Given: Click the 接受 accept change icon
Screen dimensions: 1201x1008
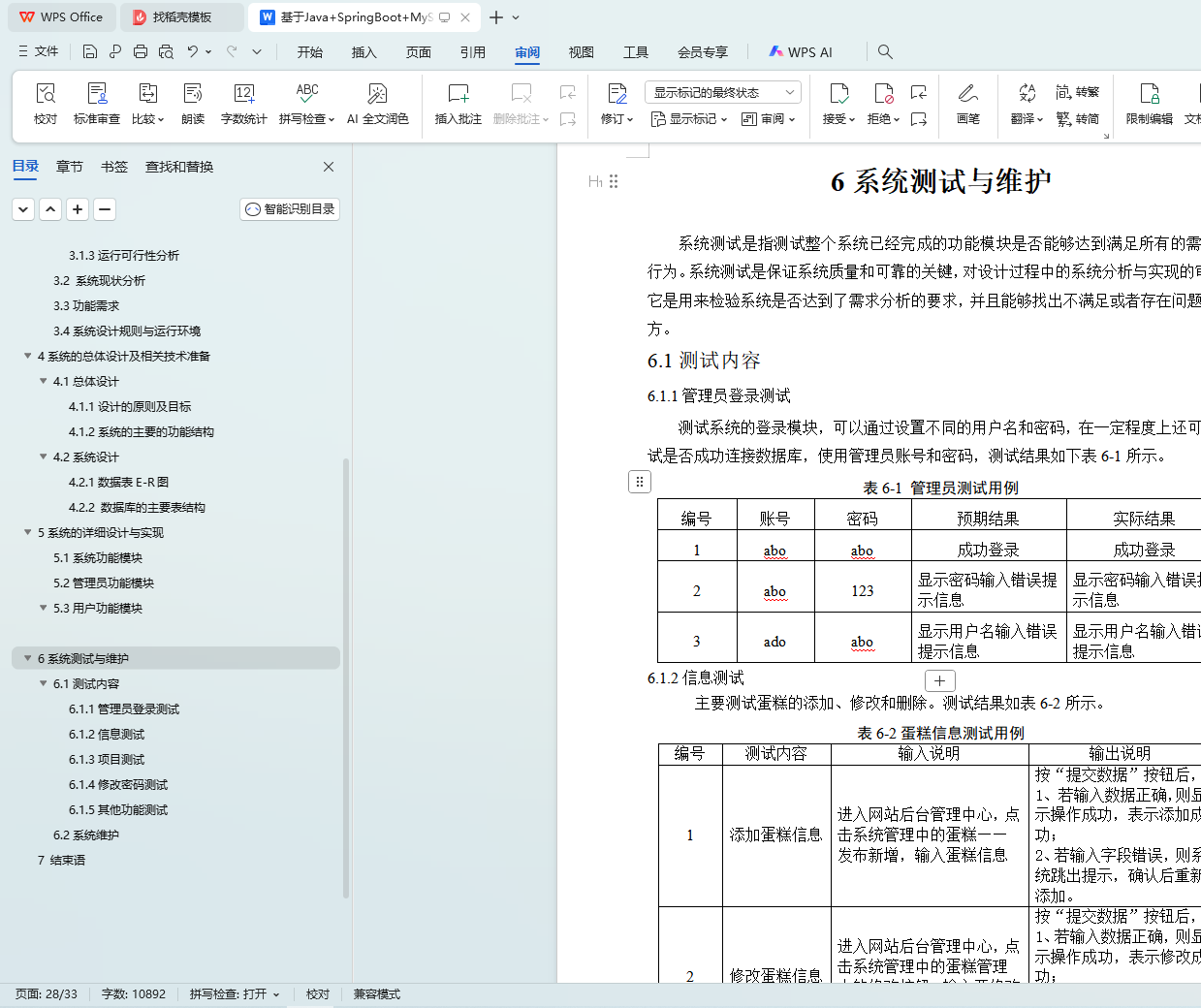Looking at the screenshot, I should tap(838, 93).
